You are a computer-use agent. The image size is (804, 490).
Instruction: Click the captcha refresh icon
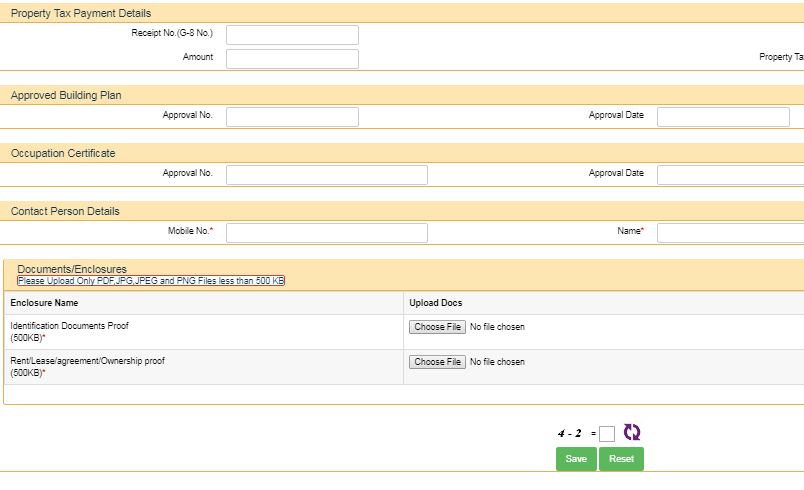(632, 433)
